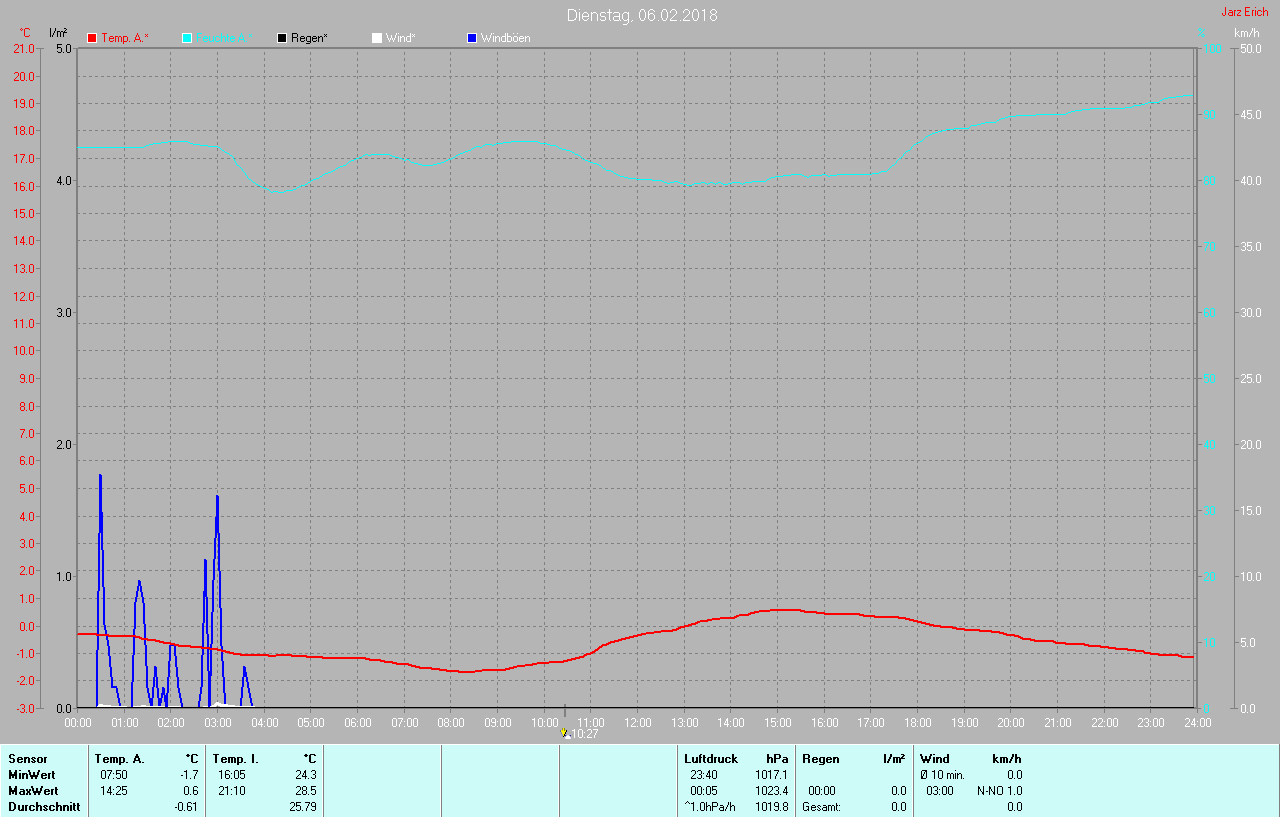Screen dimensions: 1280x817
Task: Click the "12:00" time axis label
Action: pyautogui.click(x=637, y=722)
